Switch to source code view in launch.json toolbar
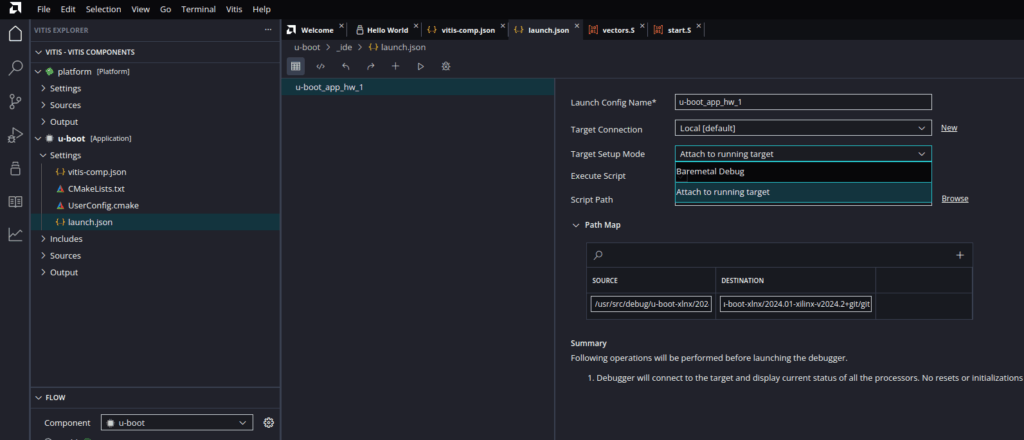The width and height of the screenshot is (1024, 440). (x=321, y=66)
